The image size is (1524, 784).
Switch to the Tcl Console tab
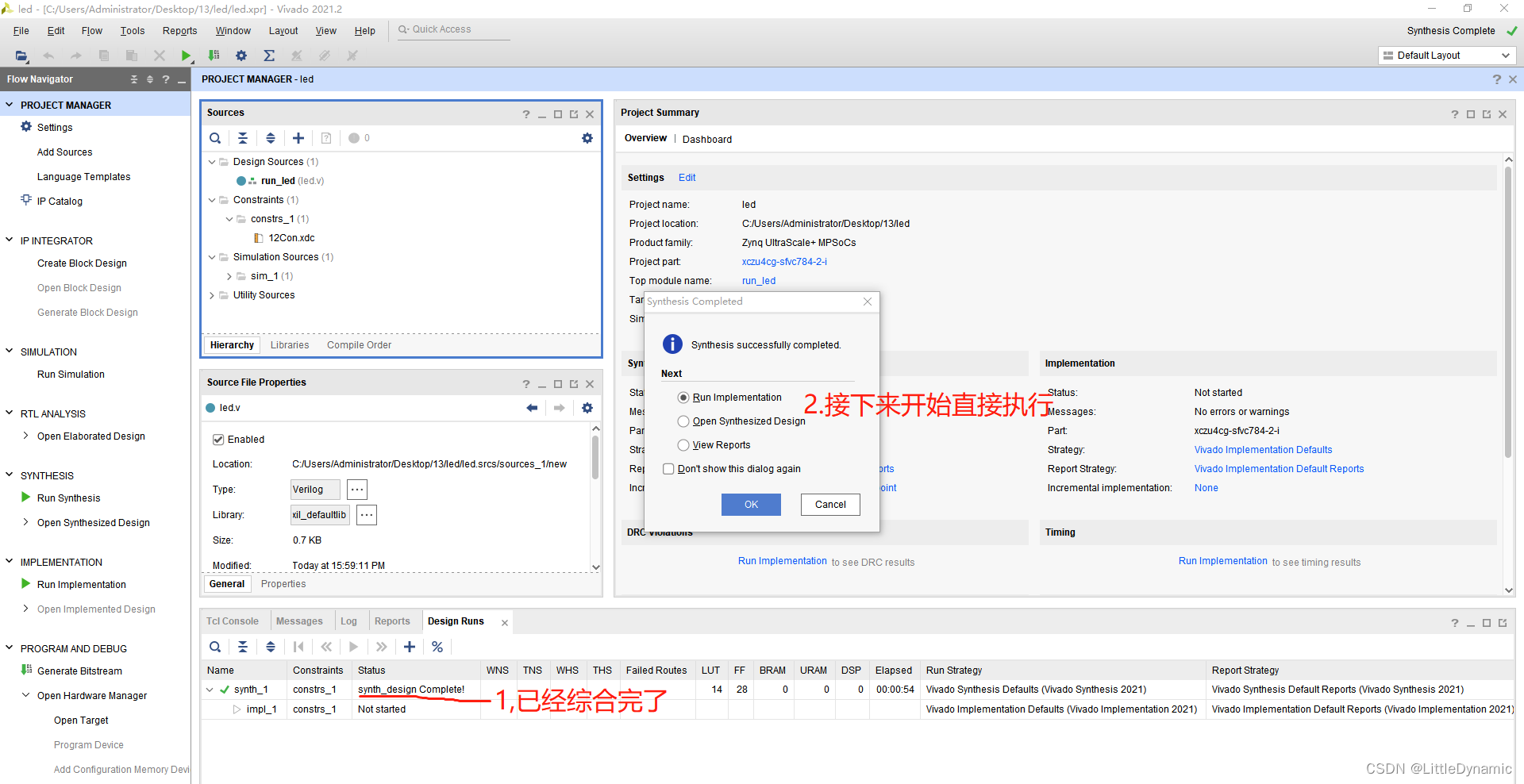232,621
